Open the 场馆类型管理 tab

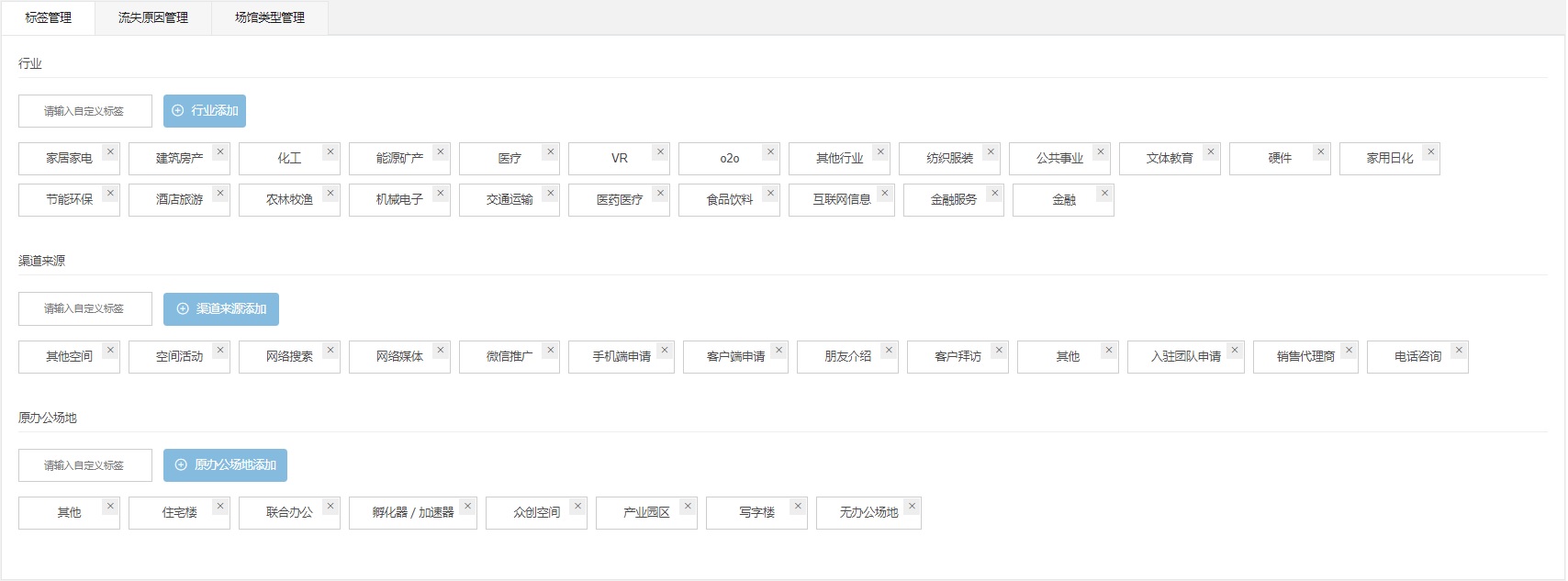tap(270, 17)
